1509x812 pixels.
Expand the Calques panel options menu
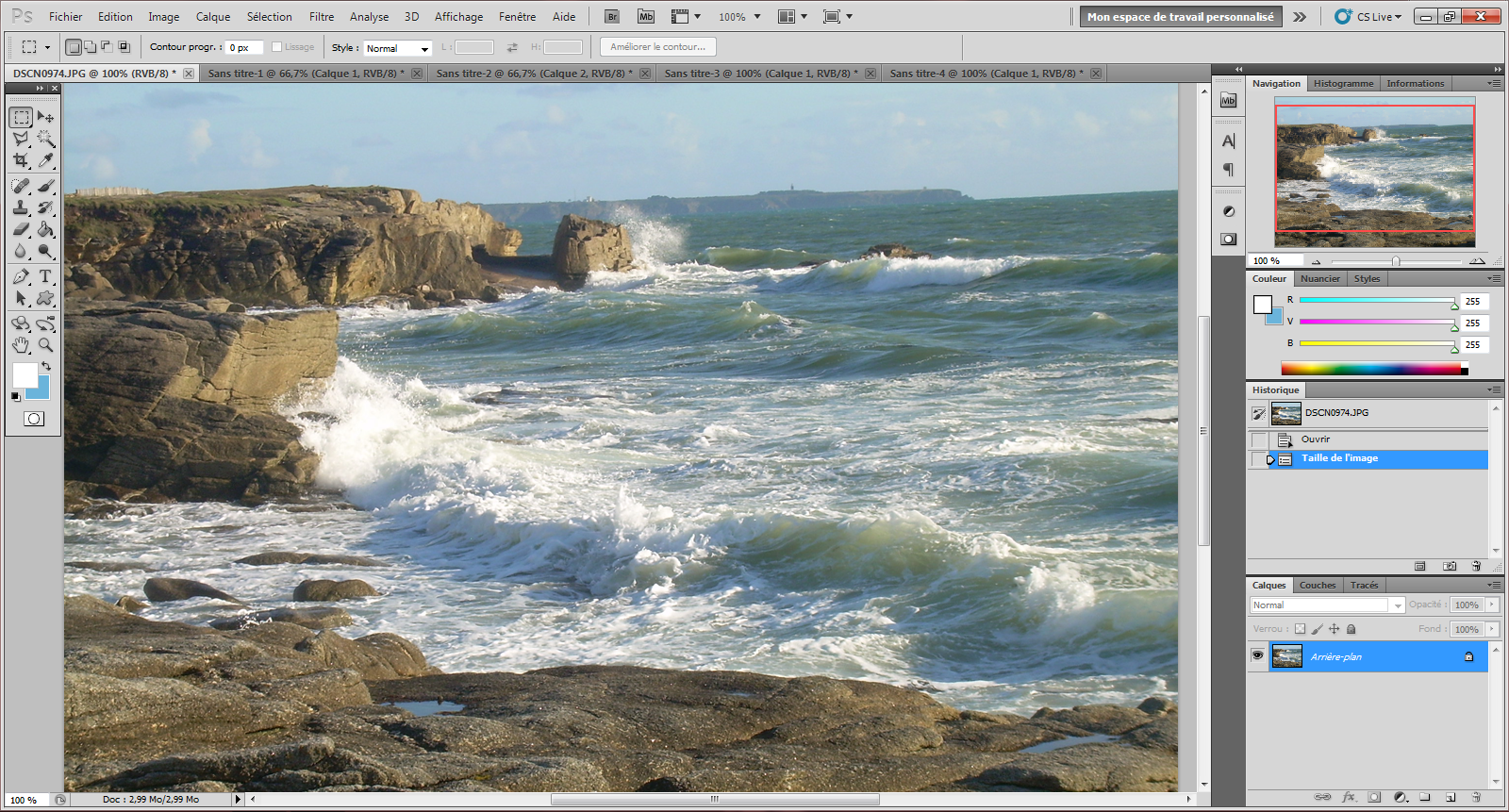click(x=1494, y=586)
